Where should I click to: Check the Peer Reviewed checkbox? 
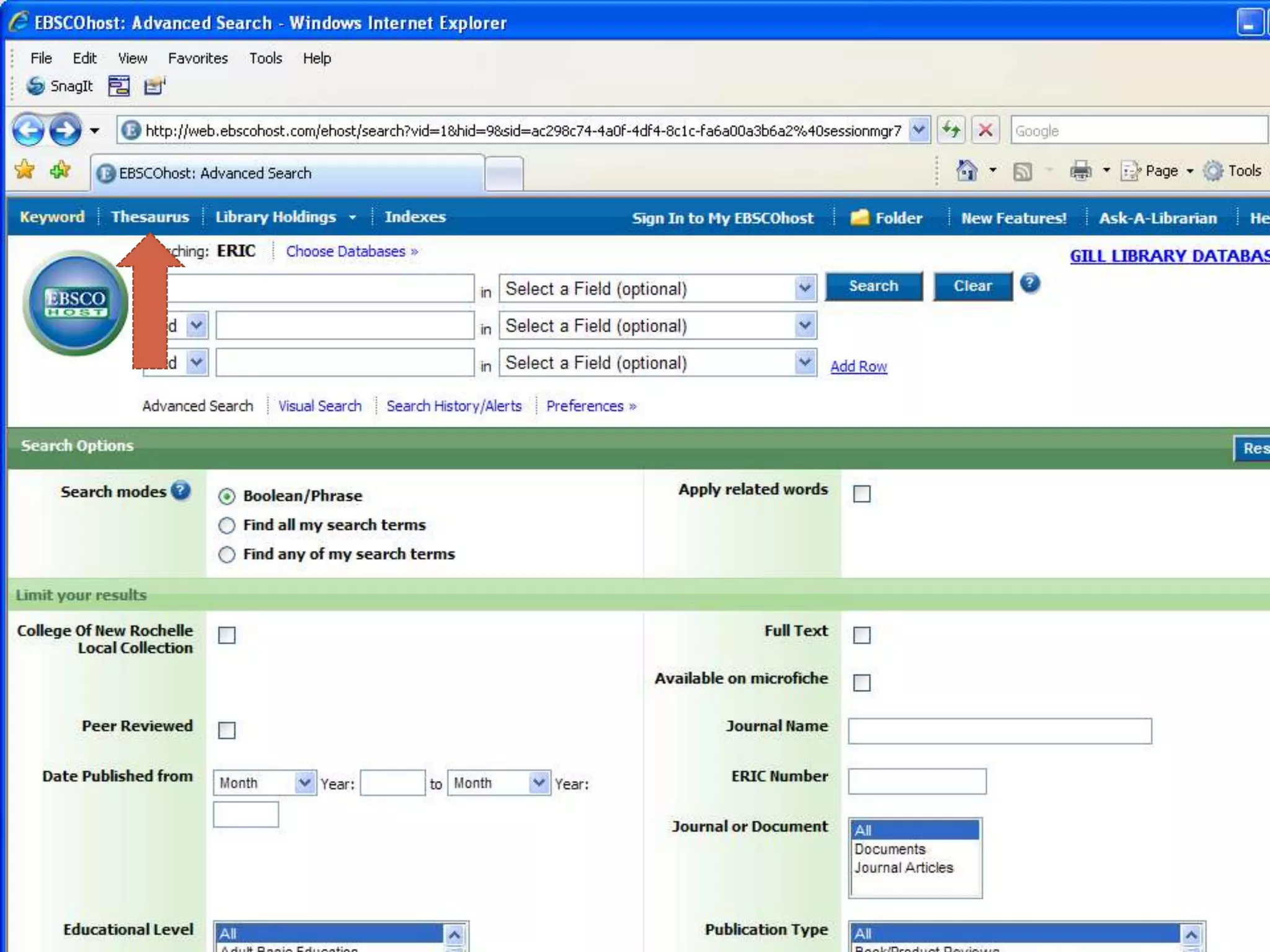point(227,730)
